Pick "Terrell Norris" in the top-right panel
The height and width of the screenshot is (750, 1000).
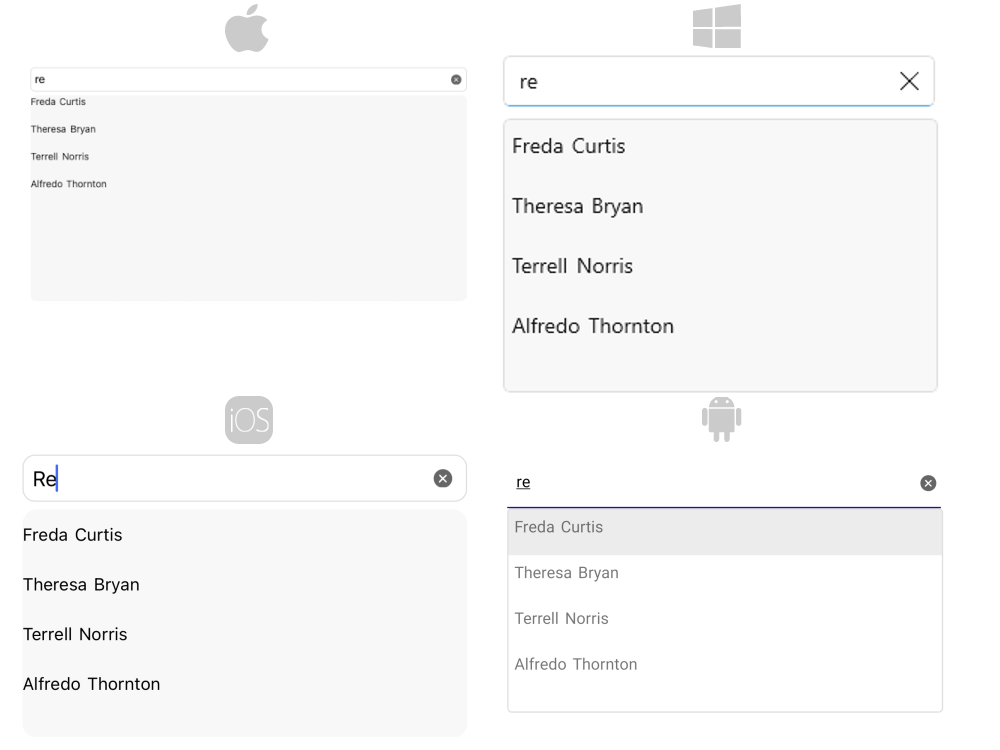tap(572, 266)
